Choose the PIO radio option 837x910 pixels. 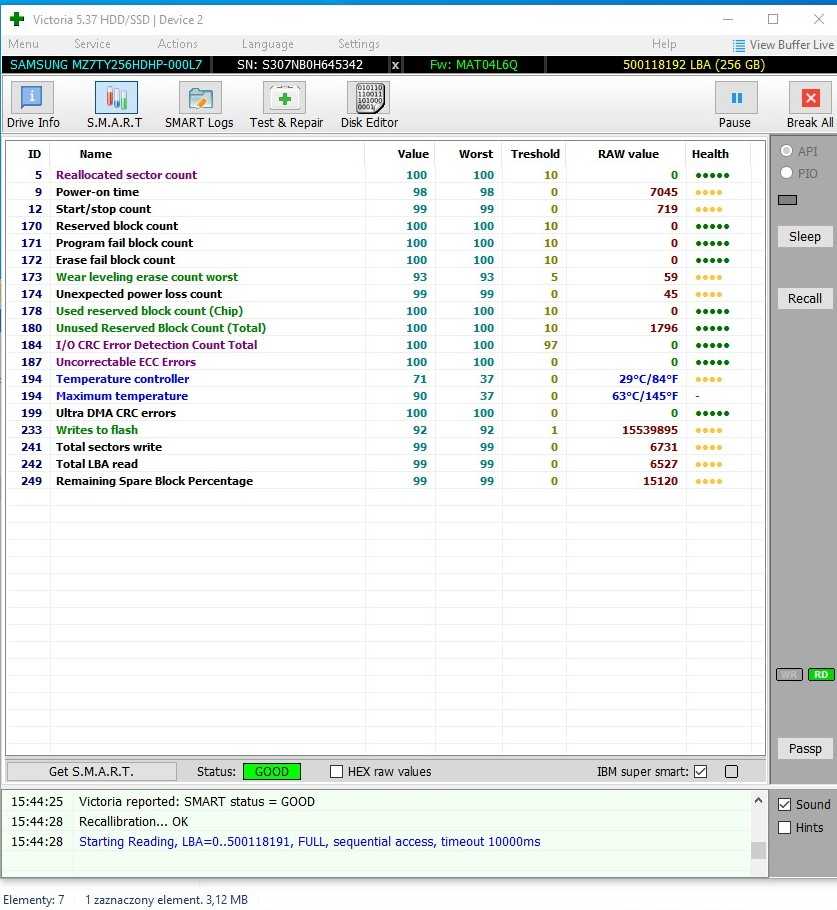(786, 173)
